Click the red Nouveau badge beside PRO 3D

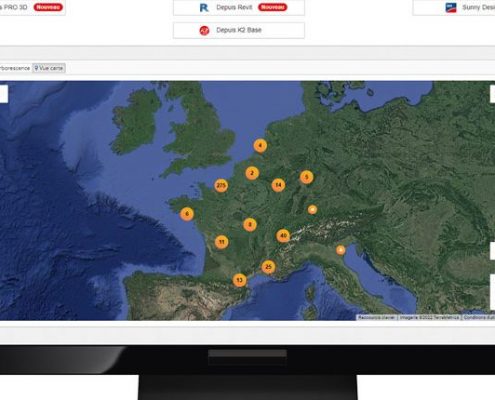click(48, 7)
